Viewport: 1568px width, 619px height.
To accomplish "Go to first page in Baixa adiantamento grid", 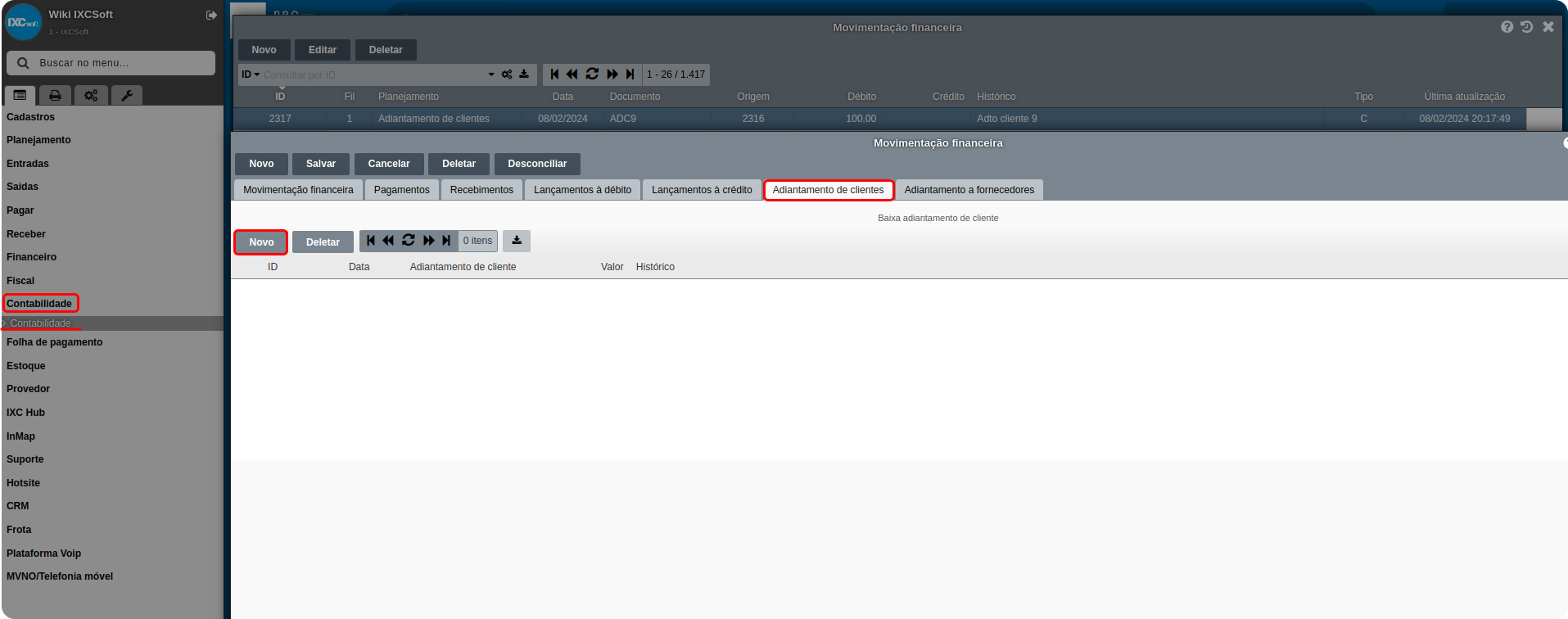I will tap(371, 241).
